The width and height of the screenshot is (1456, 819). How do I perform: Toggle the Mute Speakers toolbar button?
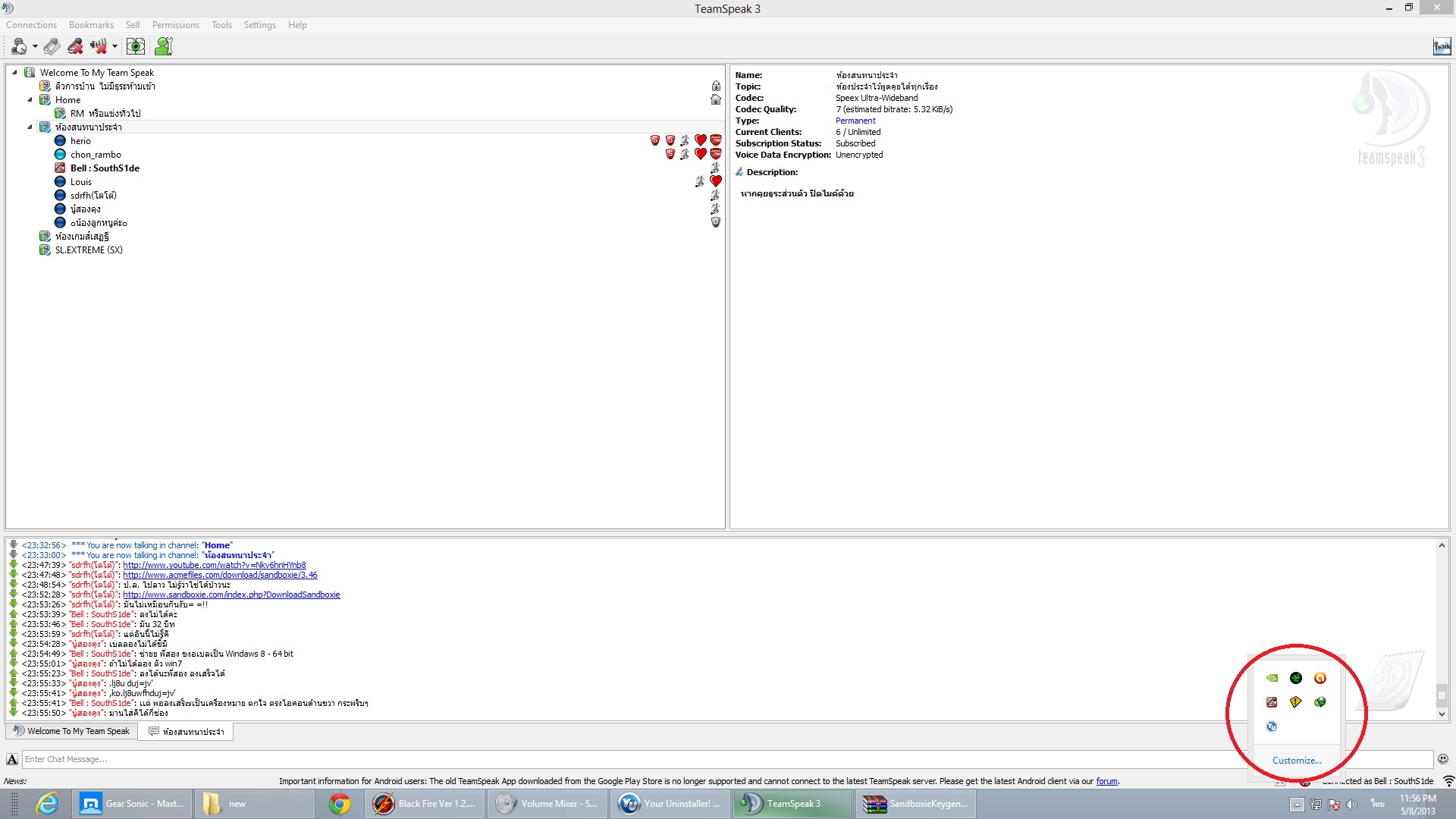(98, 47)
